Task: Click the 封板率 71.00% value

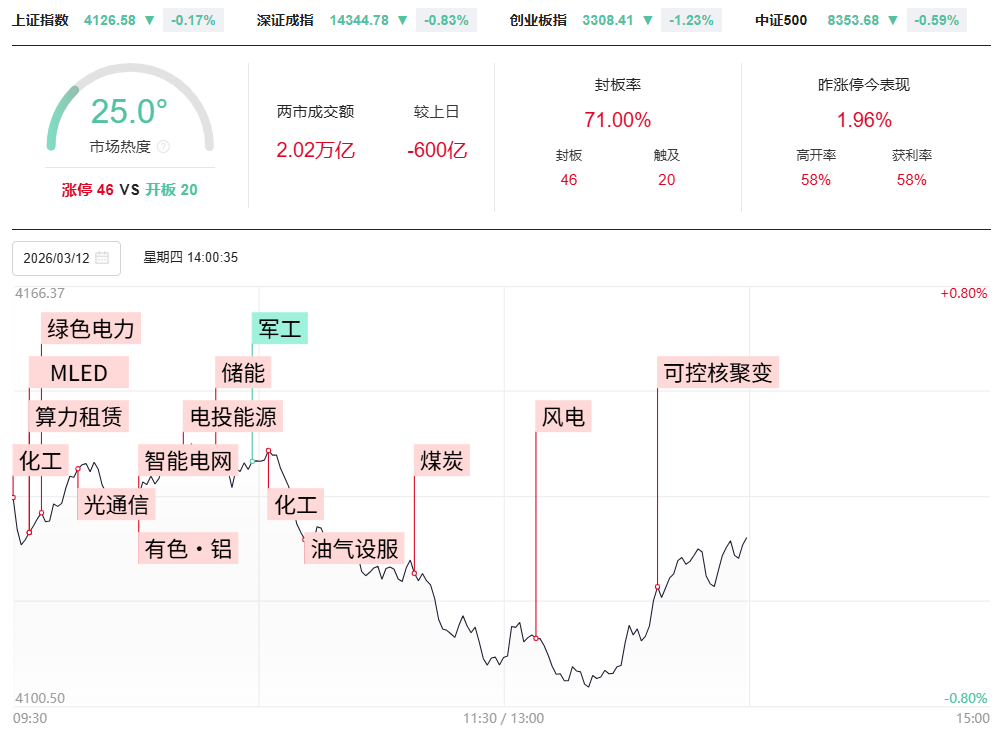Action: (x=617, y=120)
